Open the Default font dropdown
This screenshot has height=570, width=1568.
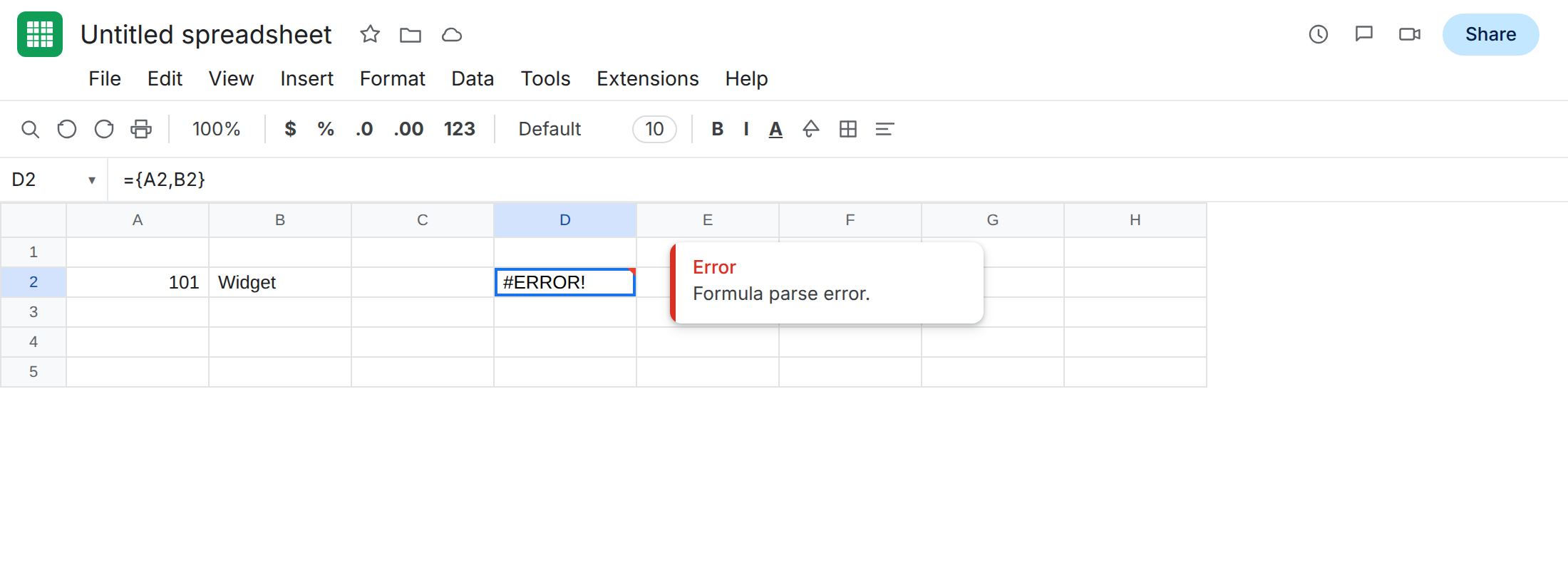pos(550,129)
